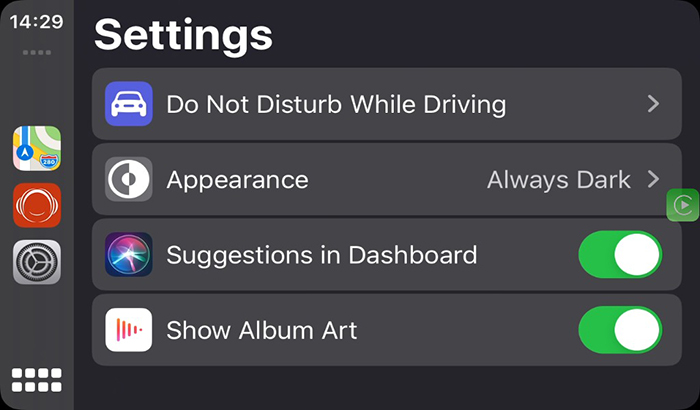Tap the Siri icon
The height and width of the screenshot is (410, 700).
pyautogui.click(x=129, y=255)
